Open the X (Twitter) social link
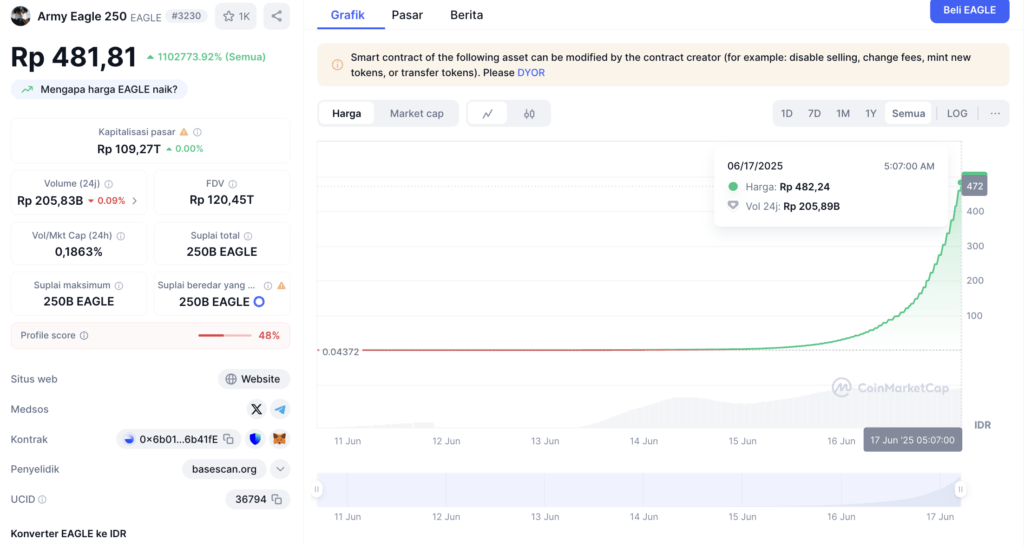The width and height of the screenshot is (1024, 546). tap(257, 410)
